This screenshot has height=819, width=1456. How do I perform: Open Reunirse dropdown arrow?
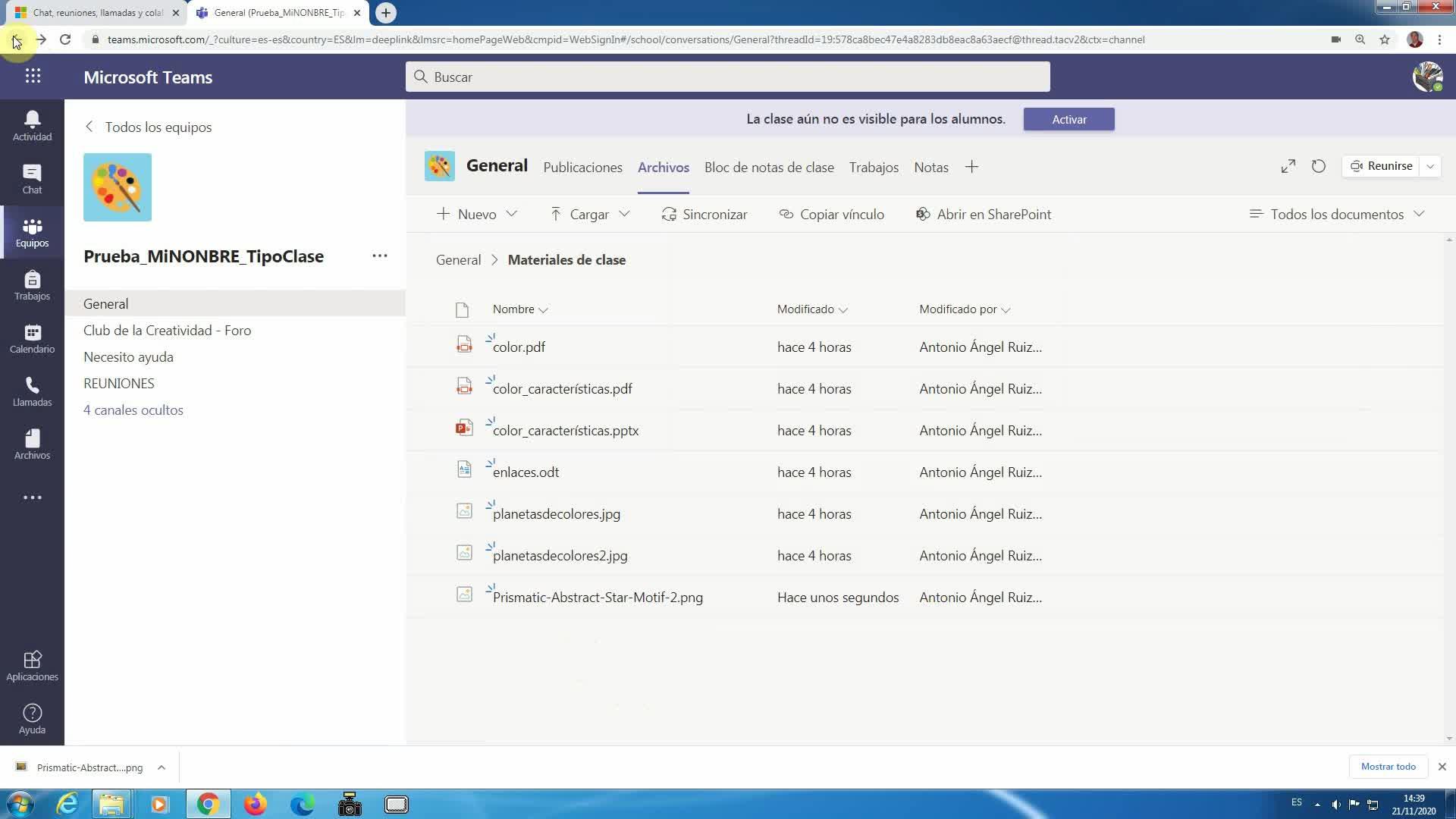tap(1430, 166)
